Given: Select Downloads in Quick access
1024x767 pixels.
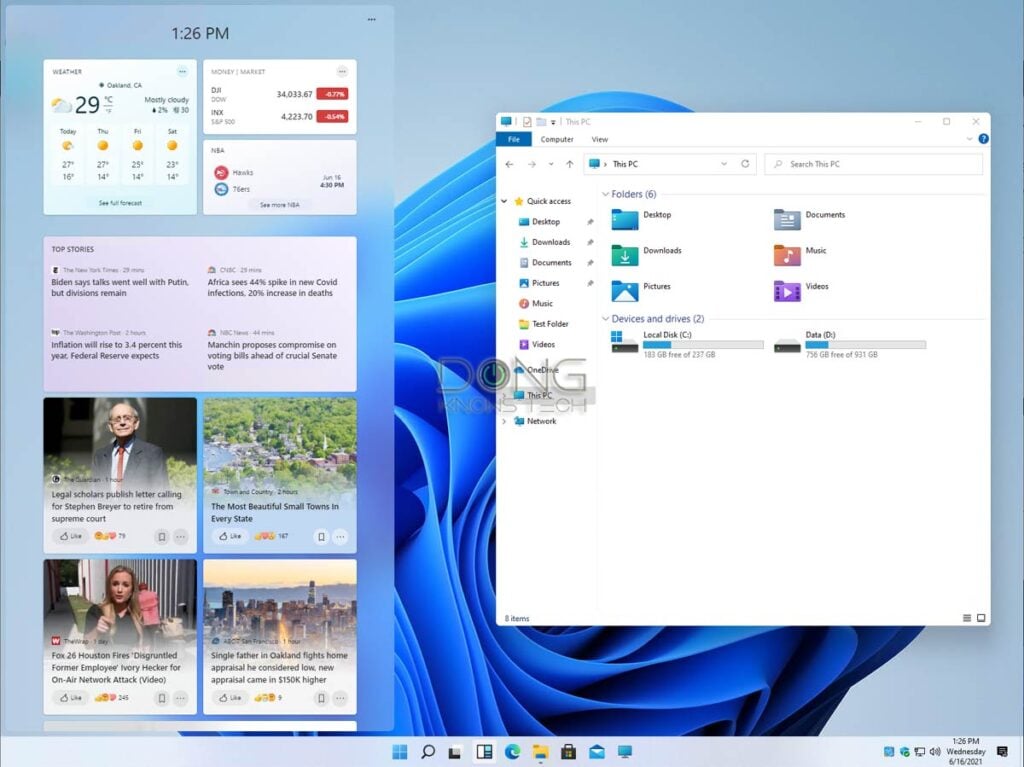Looking at the screenshot, I should pos(551,242).
